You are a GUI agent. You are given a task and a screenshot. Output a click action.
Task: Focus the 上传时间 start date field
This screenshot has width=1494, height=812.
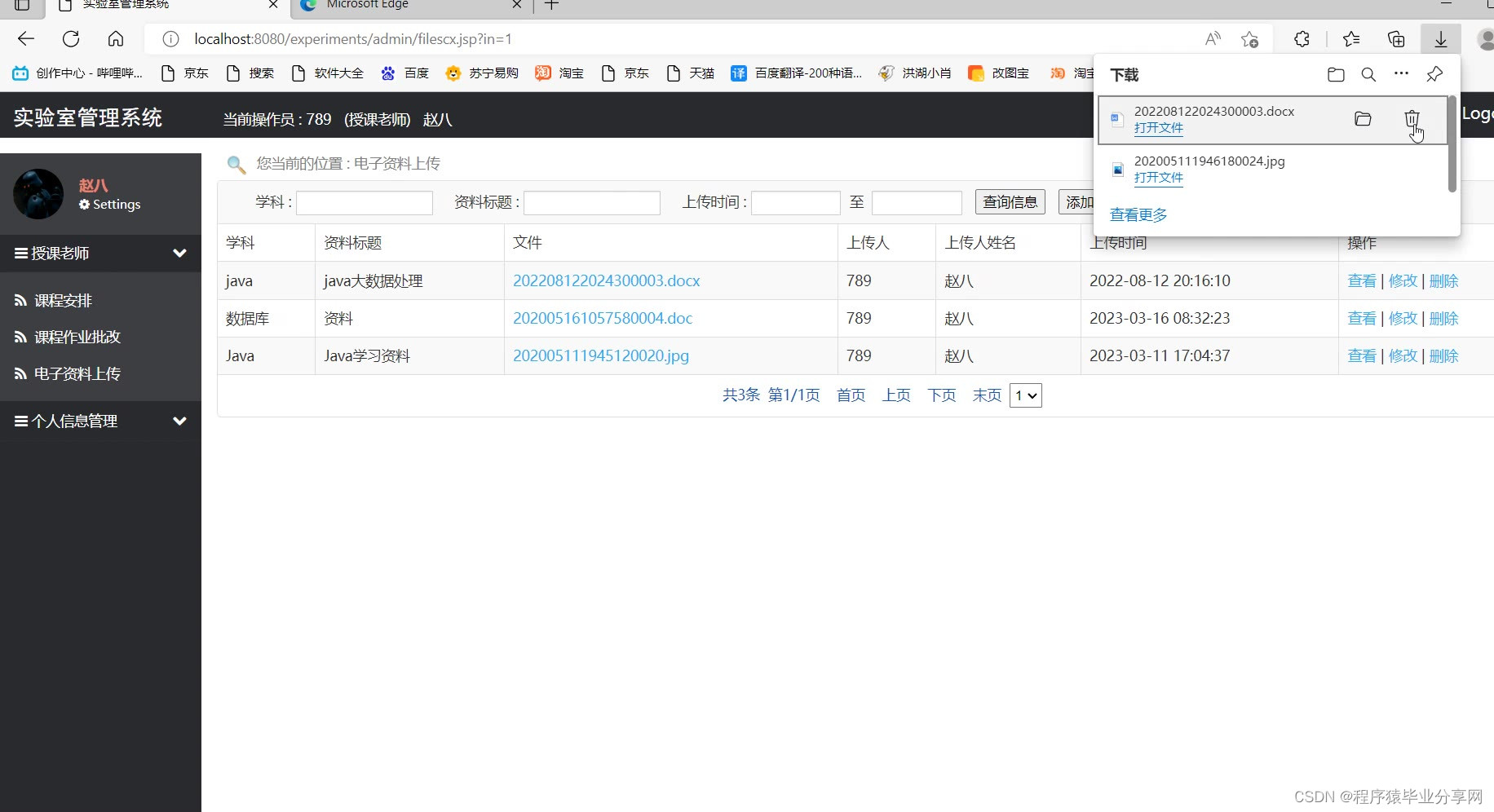pyautogui.click(x=796, y=203)
